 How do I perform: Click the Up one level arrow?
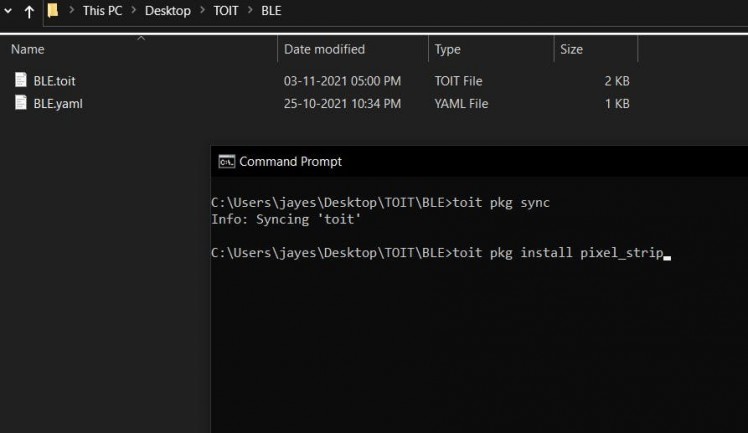pos(28,13)
